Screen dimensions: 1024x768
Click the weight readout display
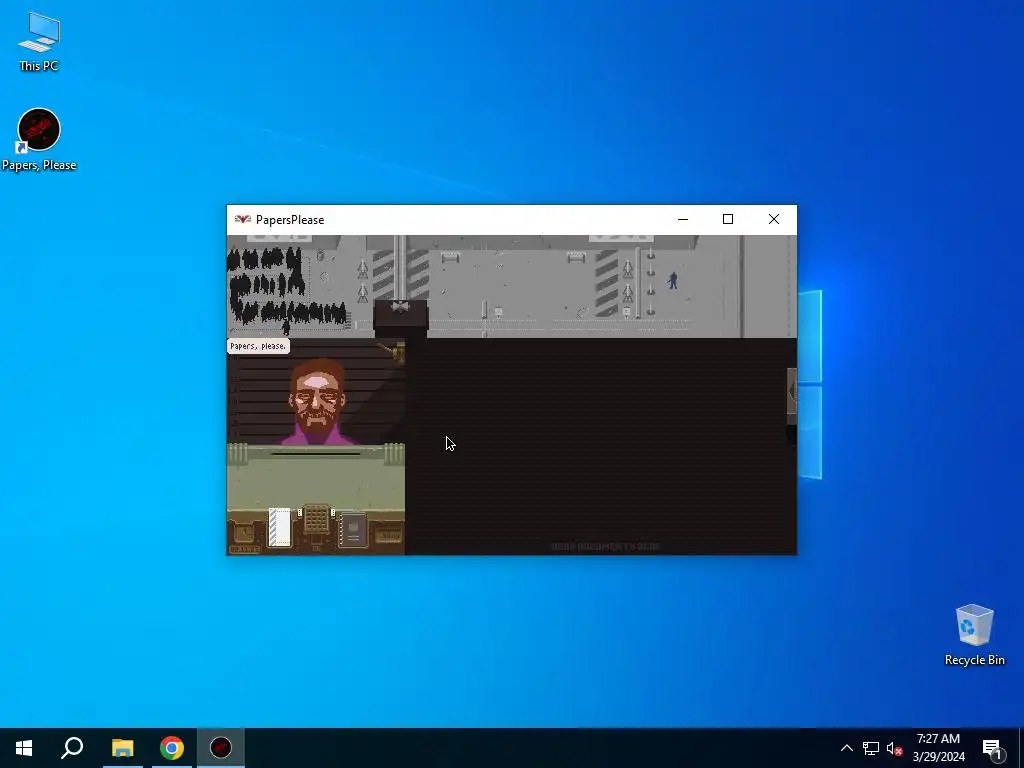pos(389,536)
